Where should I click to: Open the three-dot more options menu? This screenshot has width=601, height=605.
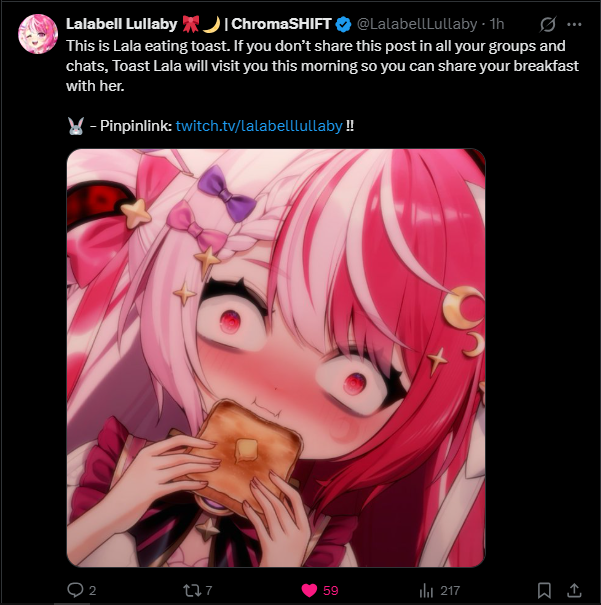click(x=574, y=24)
